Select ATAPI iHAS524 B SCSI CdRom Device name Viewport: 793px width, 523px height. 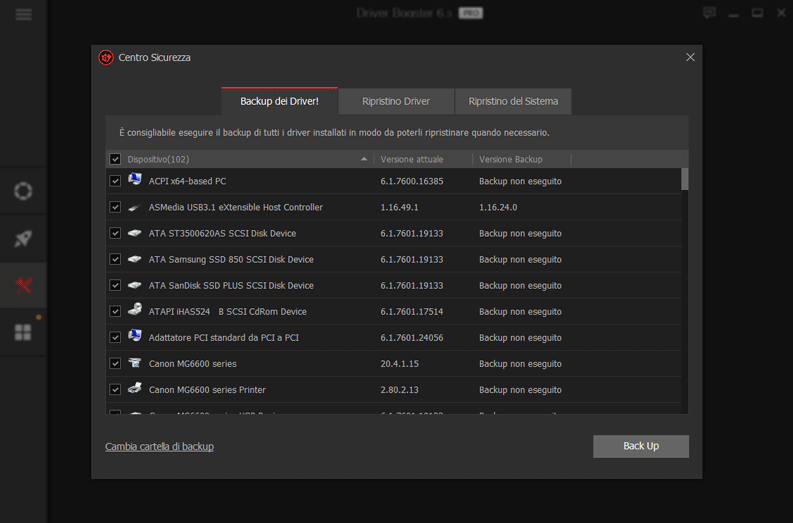[x=228, y=312]
